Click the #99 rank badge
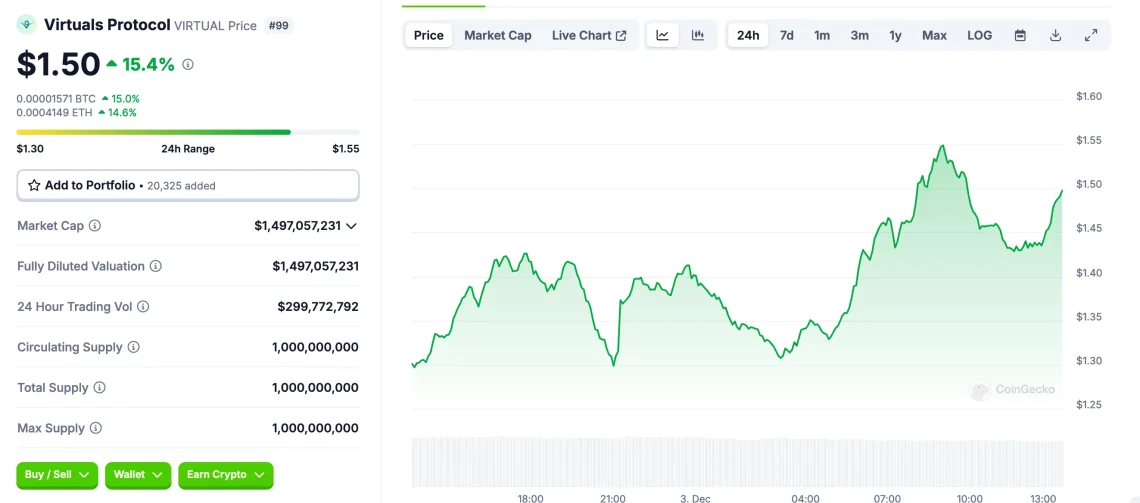The height and width of the screenshot is (503, 1140). tap(276, 25)
